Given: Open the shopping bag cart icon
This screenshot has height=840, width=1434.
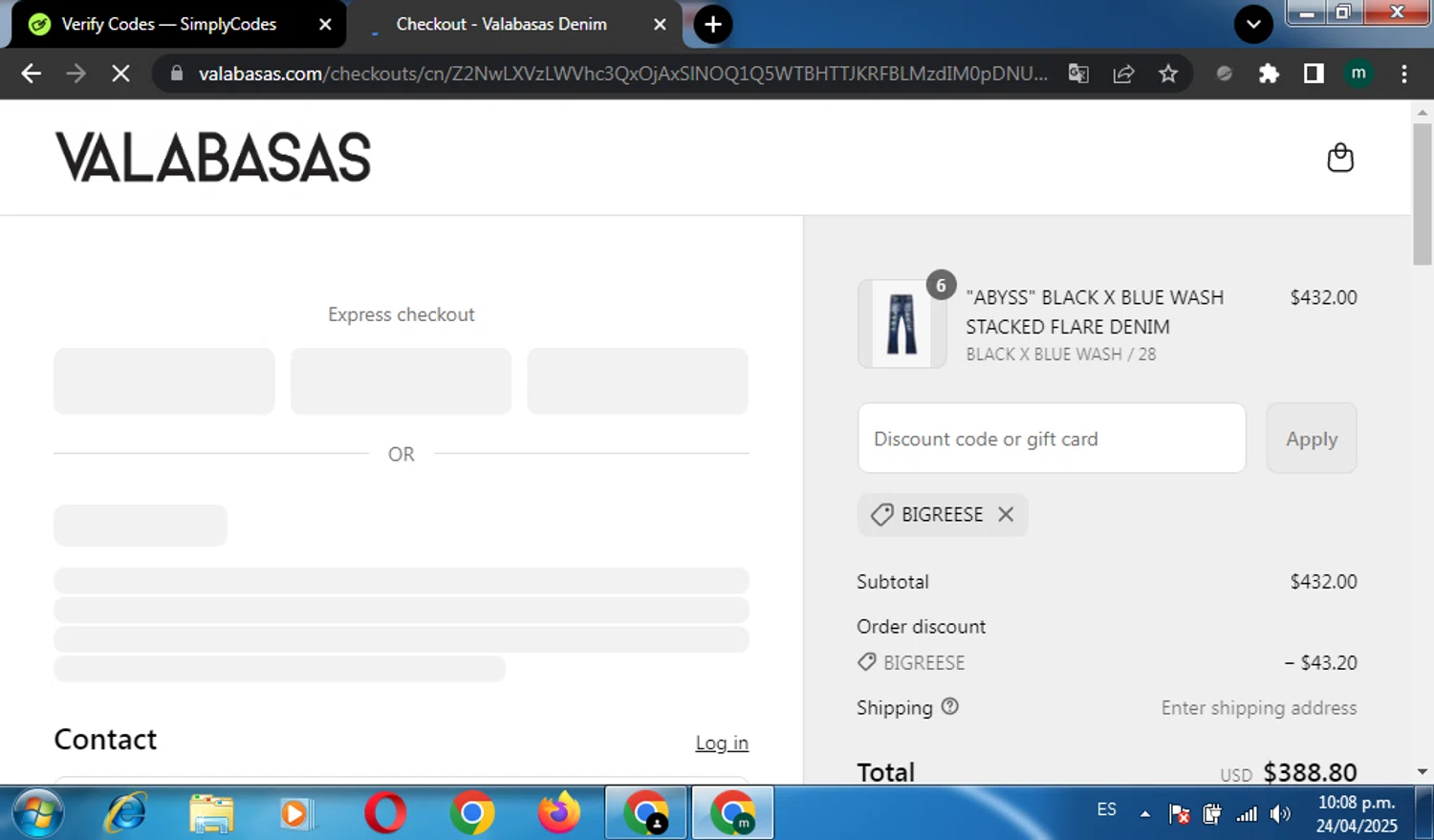Looking at the screenshot, I should coord(1340,157).
